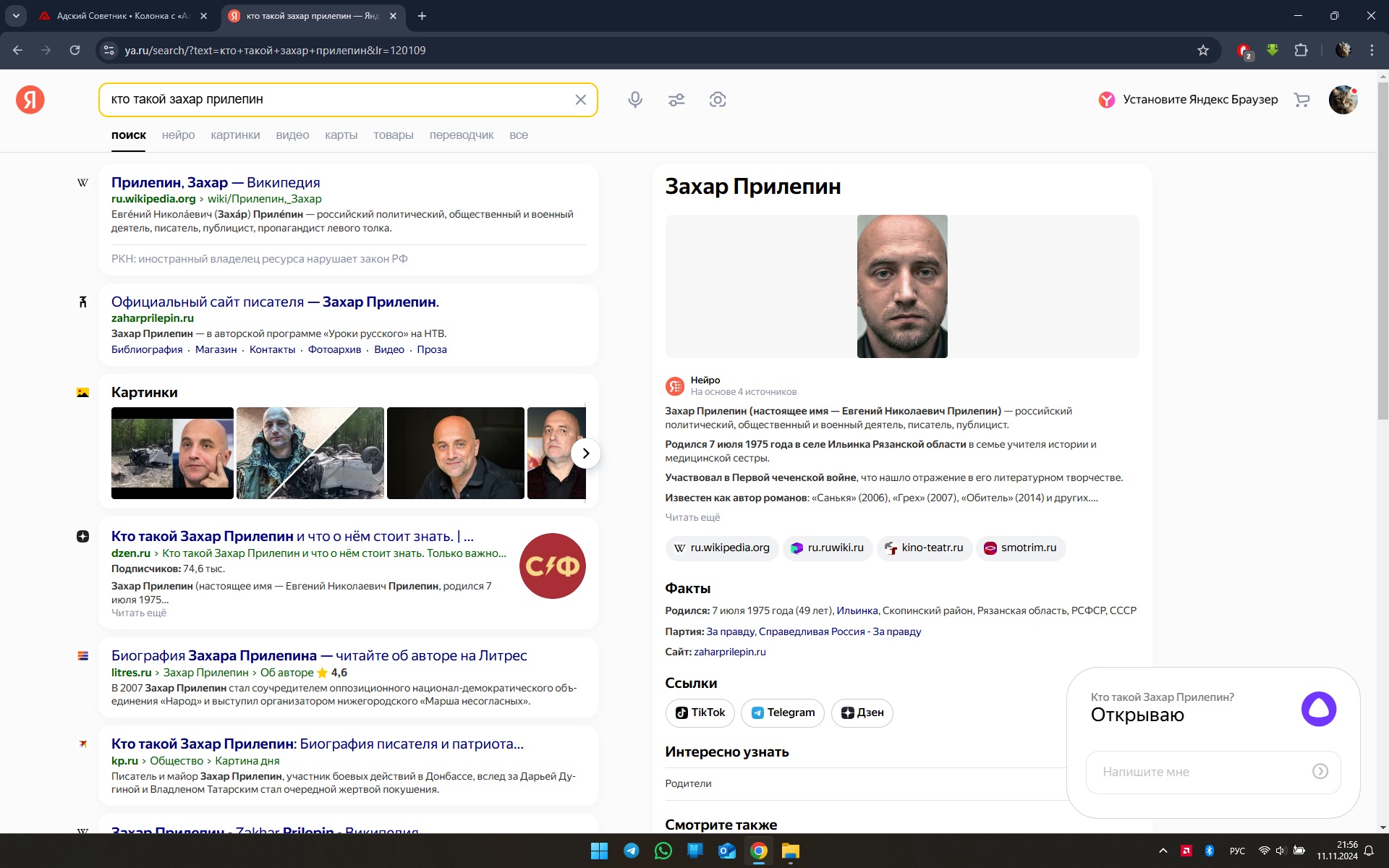Open File Explorer from taskbar
The width and height of the screenshot is (1389, 868).
coord(790,851)
